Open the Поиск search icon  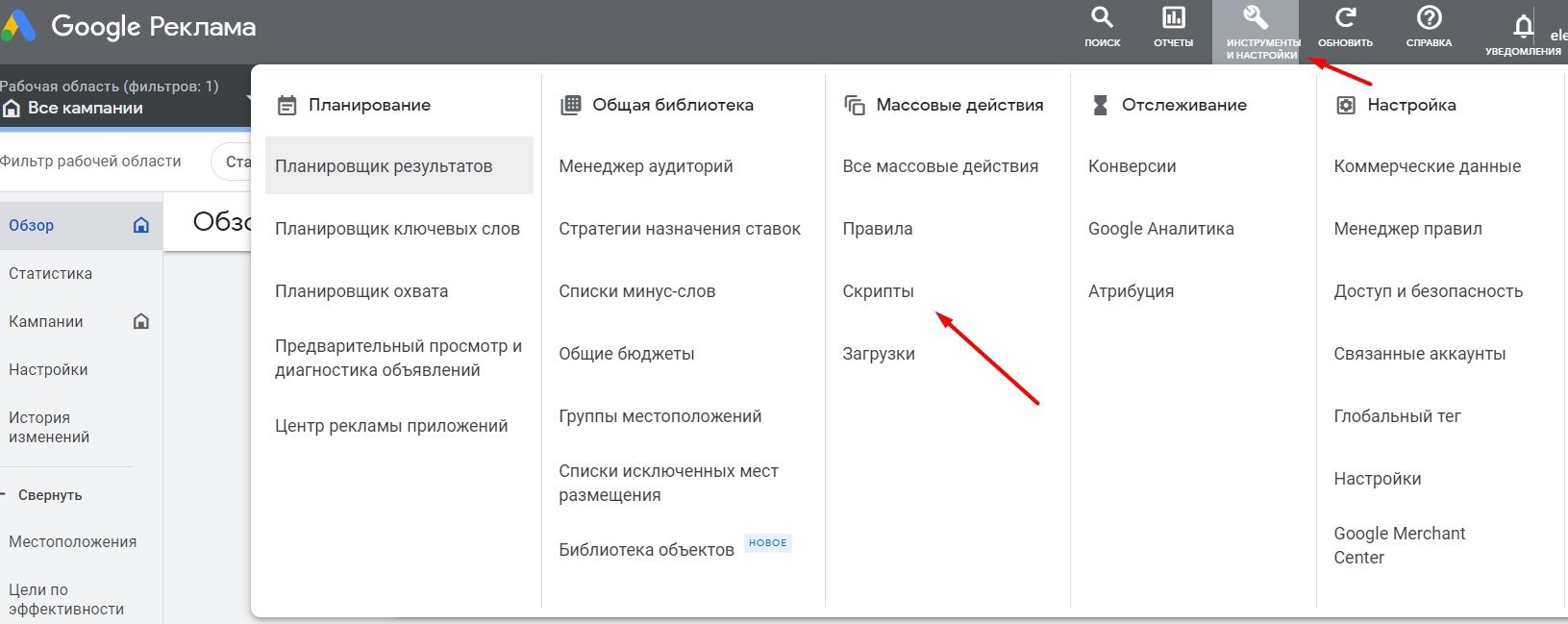pyautogui.click(x=1102, y=17)
